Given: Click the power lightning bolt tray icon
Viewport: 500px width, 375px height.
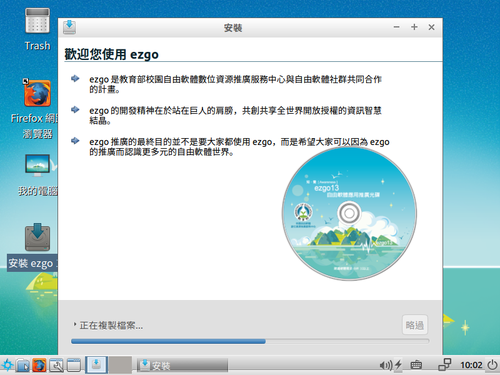Looking at the screenshot, I should (398, 365).
